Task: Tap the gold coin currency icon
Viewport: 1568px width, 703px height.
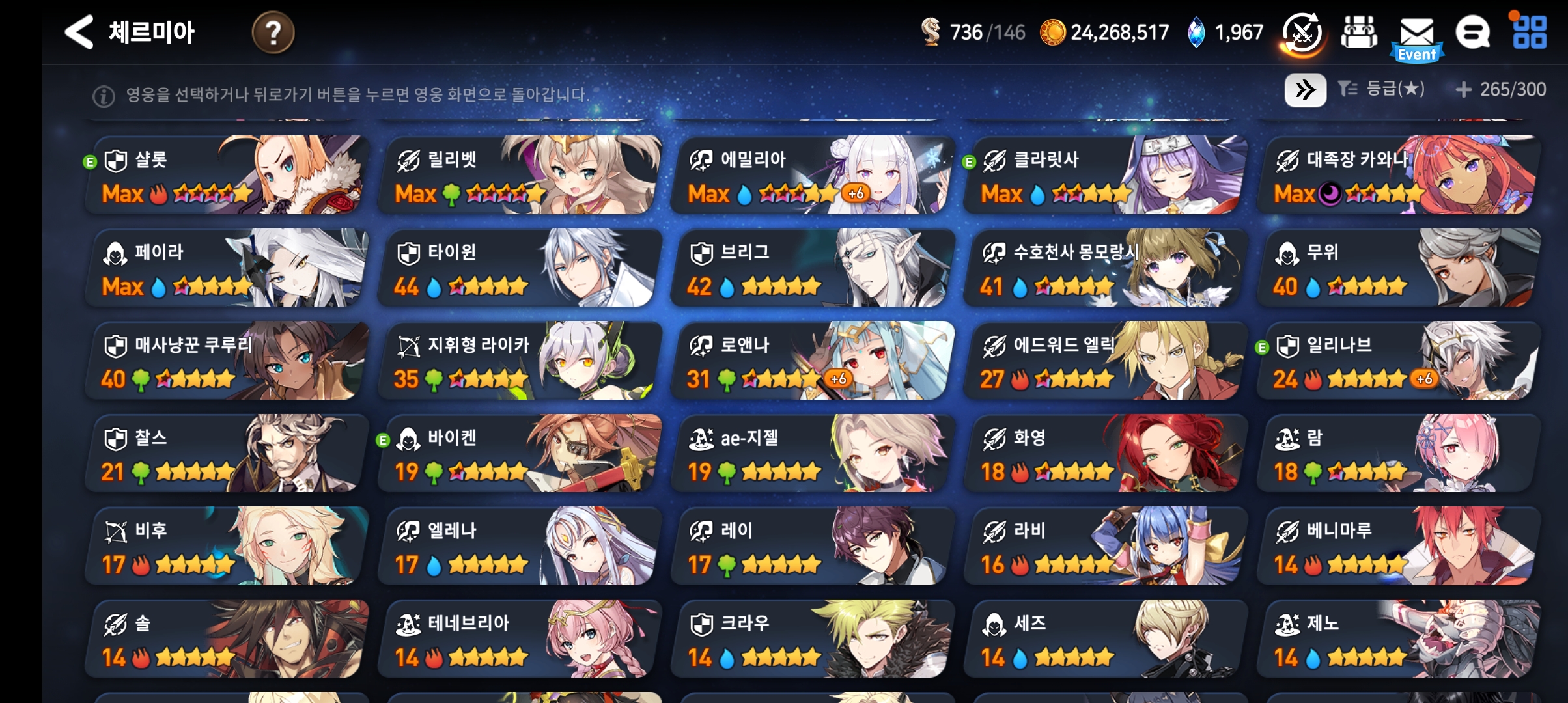Action: 1052,33
